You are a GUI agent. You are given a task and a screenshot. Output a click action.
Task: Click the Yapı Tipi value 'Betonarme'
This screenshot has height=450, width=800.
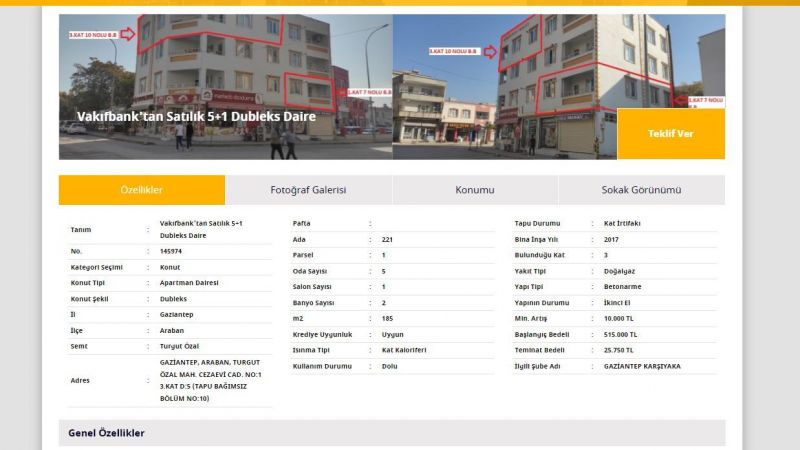[622, 287]
